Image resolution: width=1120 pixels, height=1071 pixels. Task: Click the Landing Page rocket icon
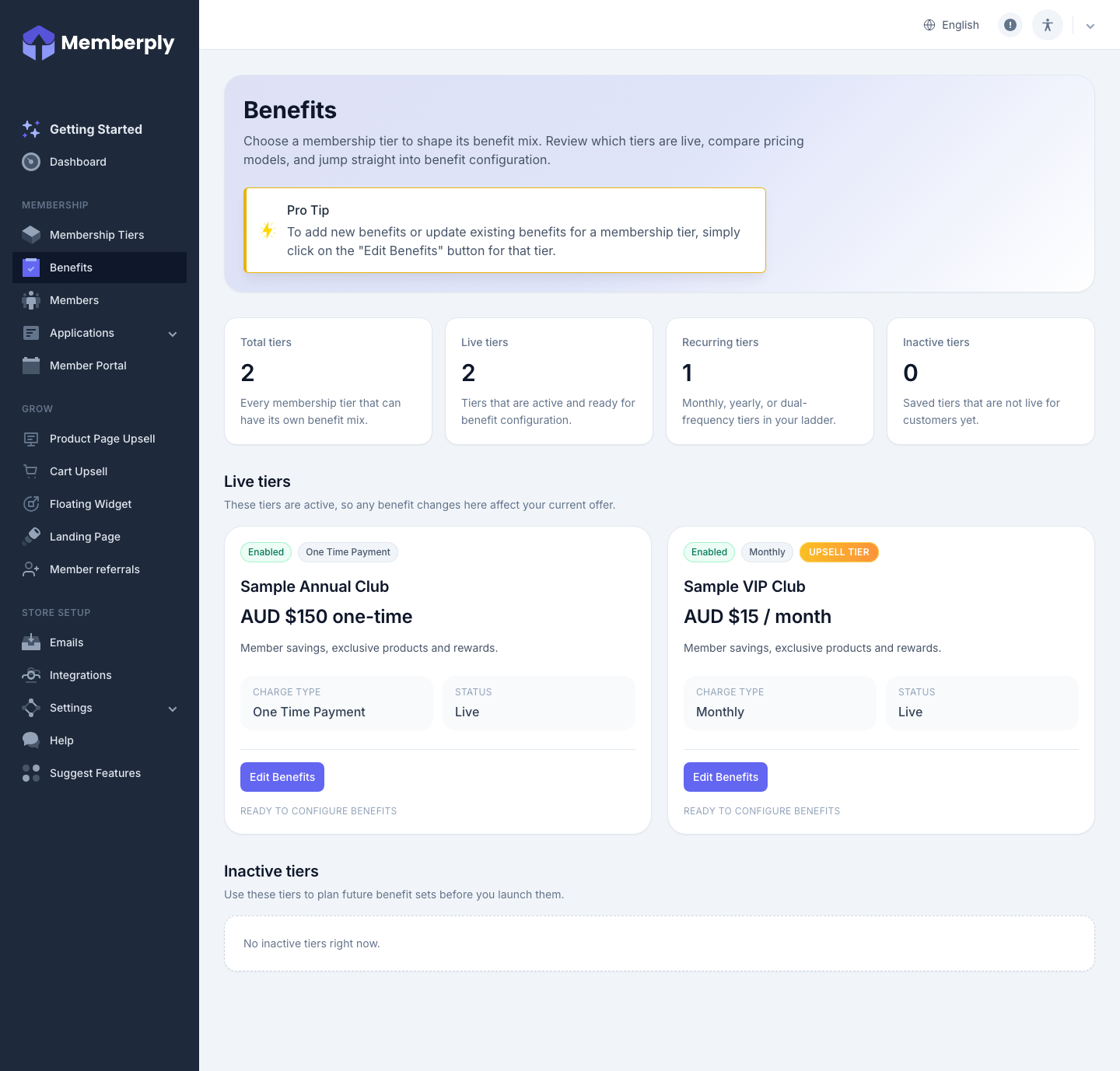point(31,537)
